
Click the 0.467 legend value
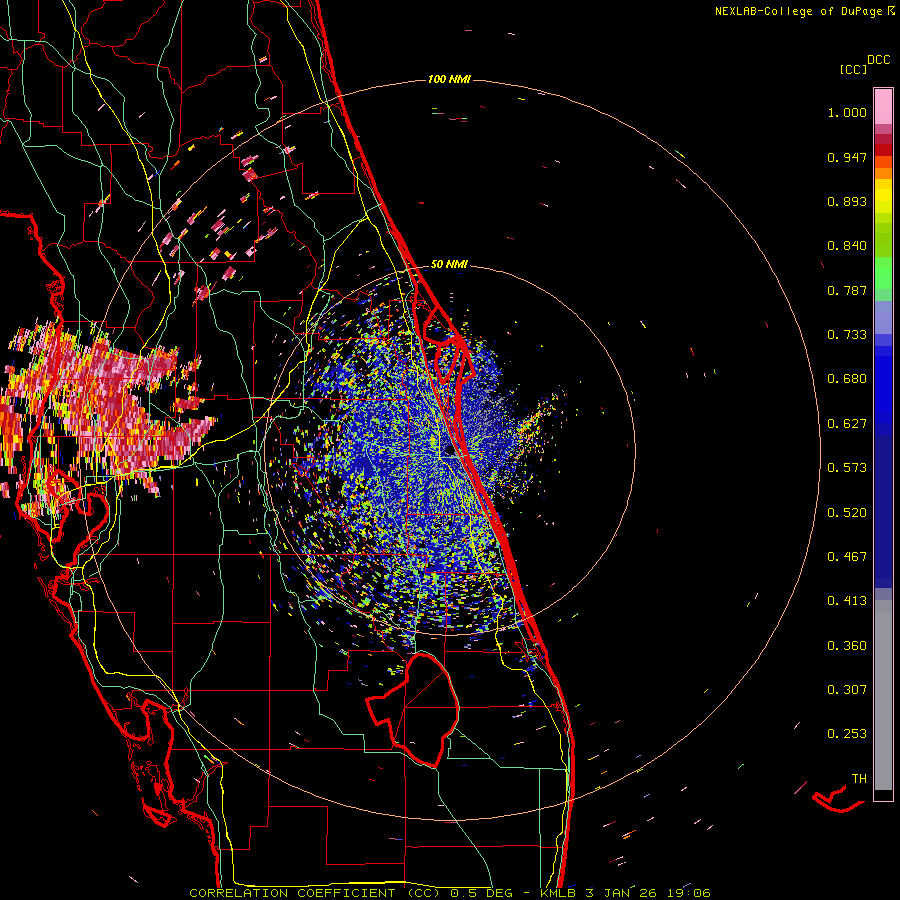(x=847, y=557)
